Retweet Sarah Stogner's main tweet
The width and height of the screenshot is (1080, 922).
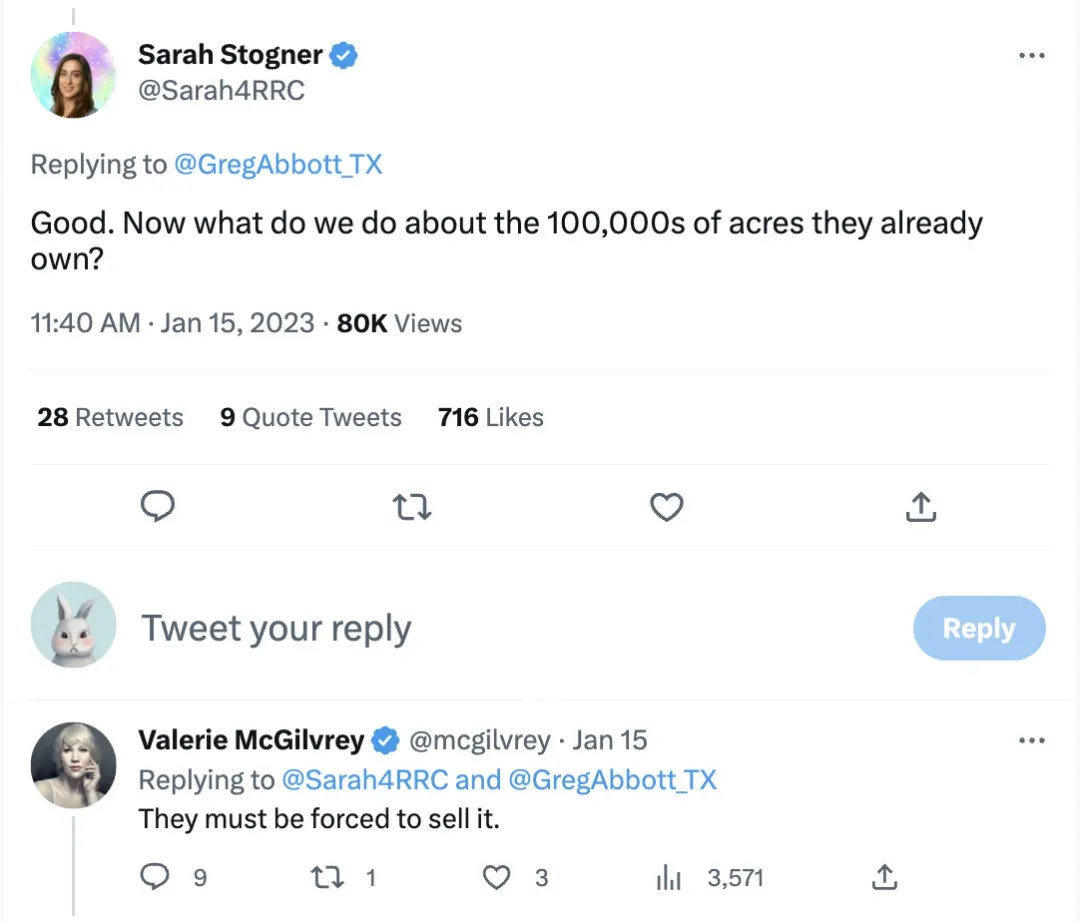pyautogui.click(x=413, y=508)
